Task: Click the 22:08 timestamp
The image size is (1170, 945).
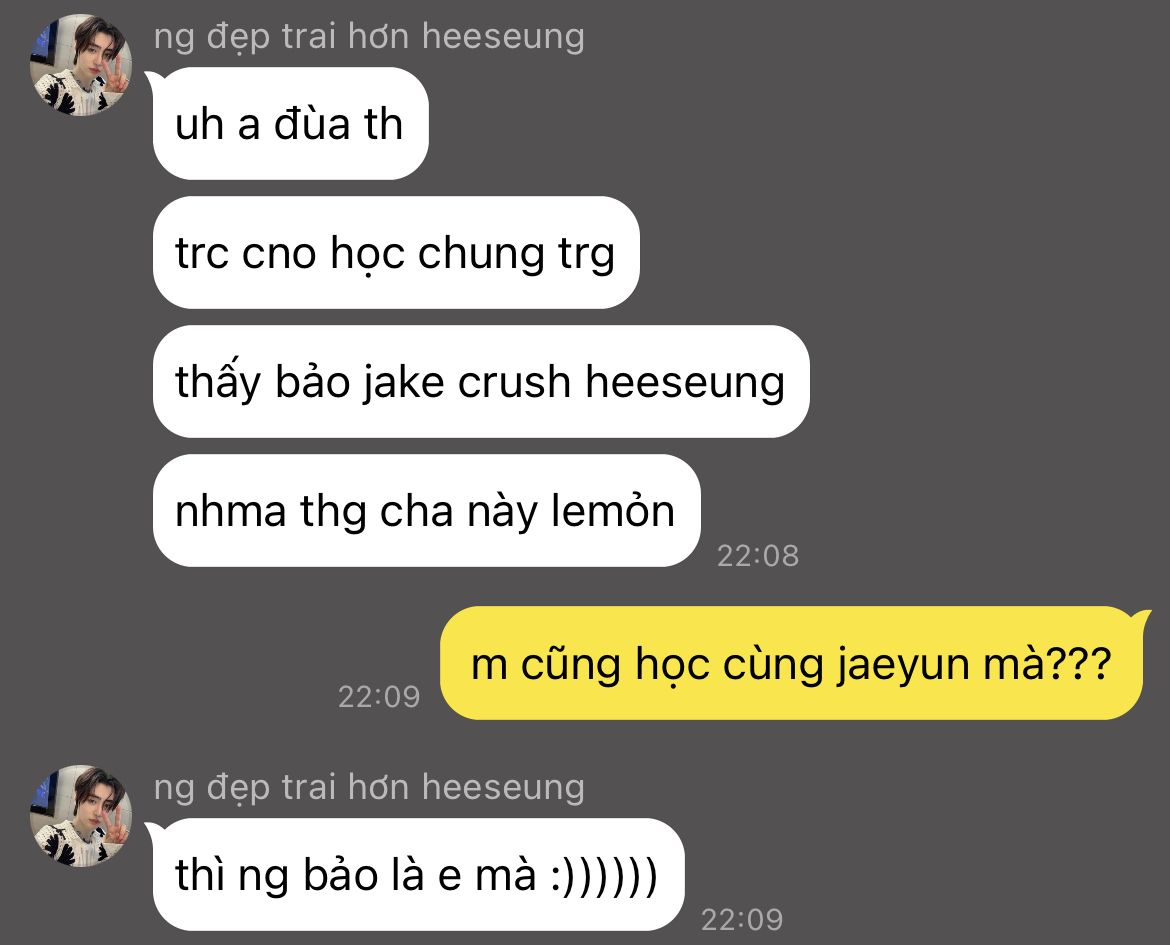Action: pyautogui.click(x=757, y=555)
